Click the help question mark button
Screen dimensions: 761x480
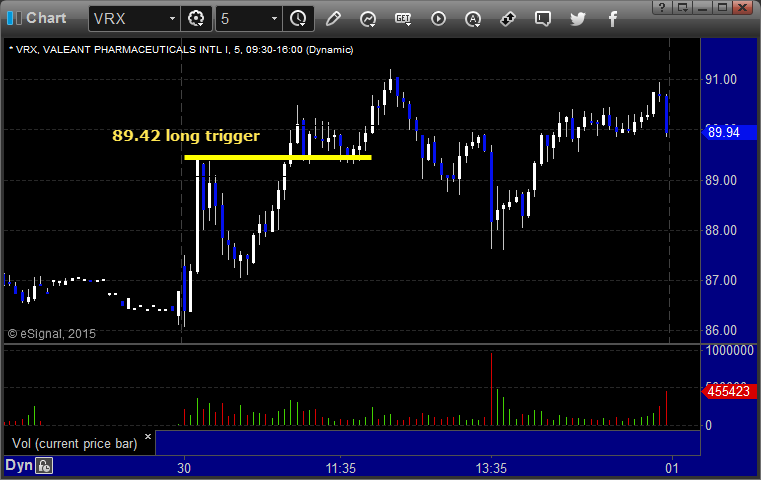point(662,7)
